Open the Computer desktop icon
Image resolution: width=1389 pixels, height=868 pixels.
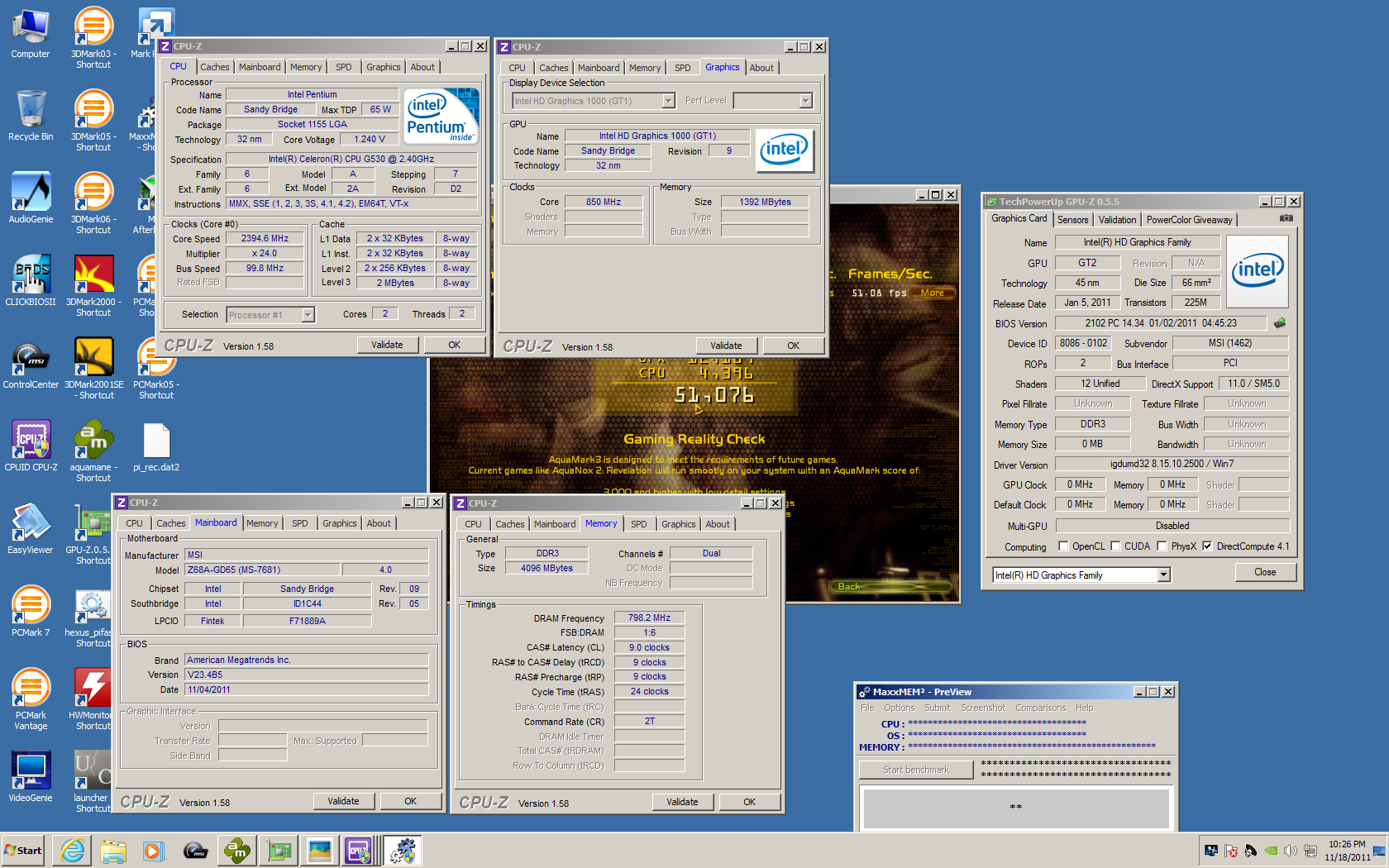pos(31,33)
